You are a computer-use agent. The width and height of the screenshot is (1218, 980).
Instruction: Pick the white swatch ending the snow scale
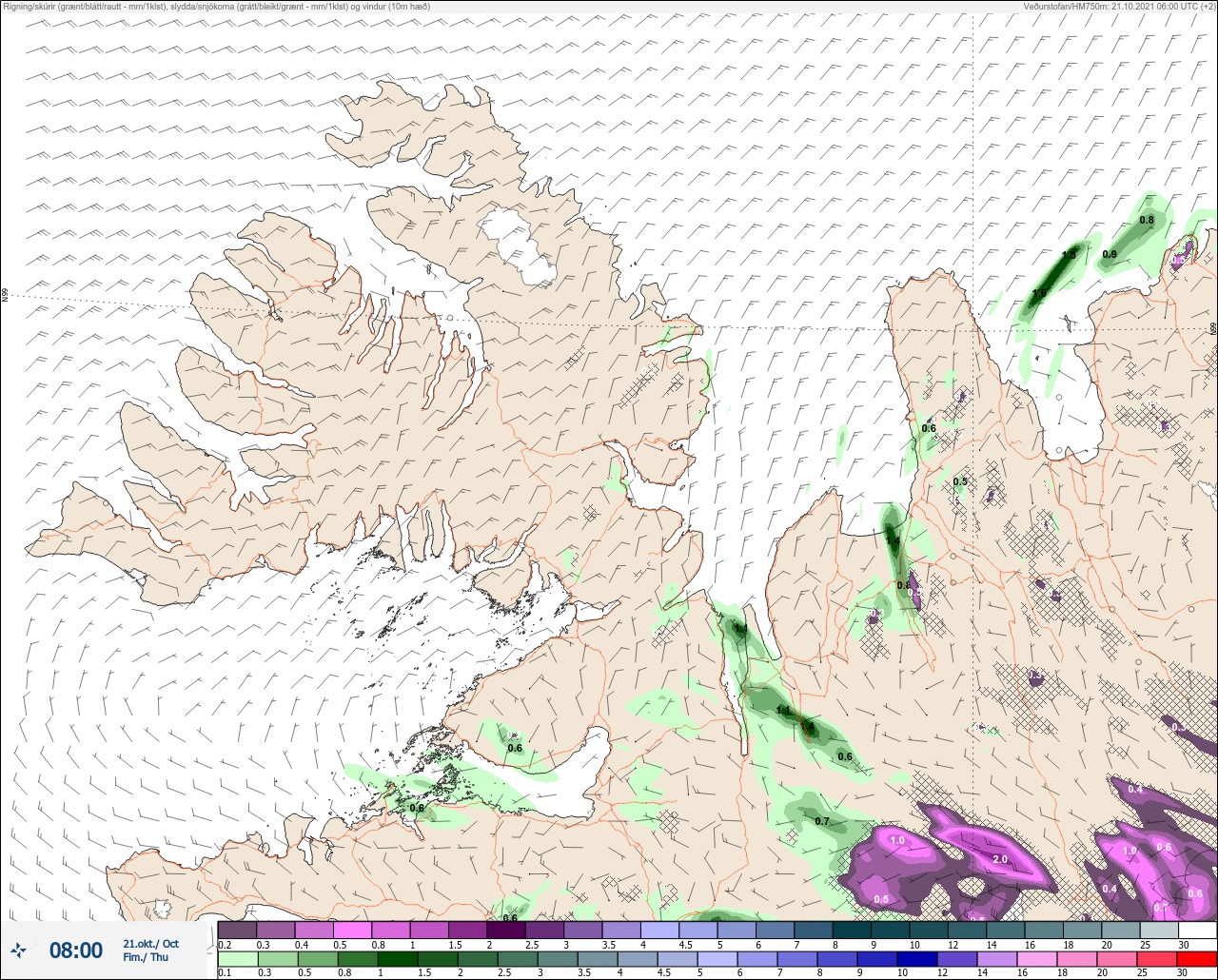click(1196, 930)
